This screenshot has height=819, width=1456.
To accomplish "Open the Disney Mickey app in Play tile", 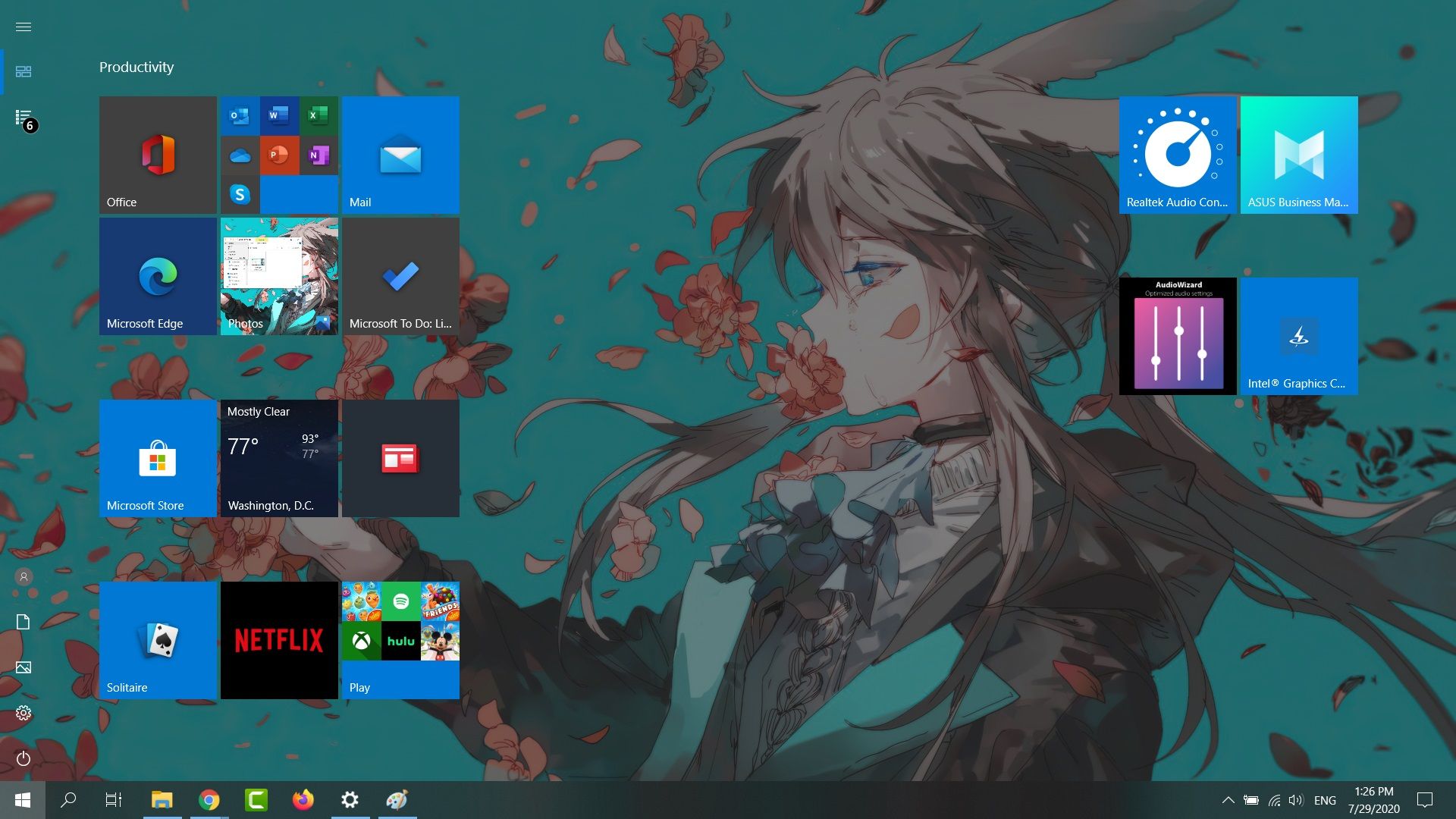I will pyautogui.click(x=440, y=641).
